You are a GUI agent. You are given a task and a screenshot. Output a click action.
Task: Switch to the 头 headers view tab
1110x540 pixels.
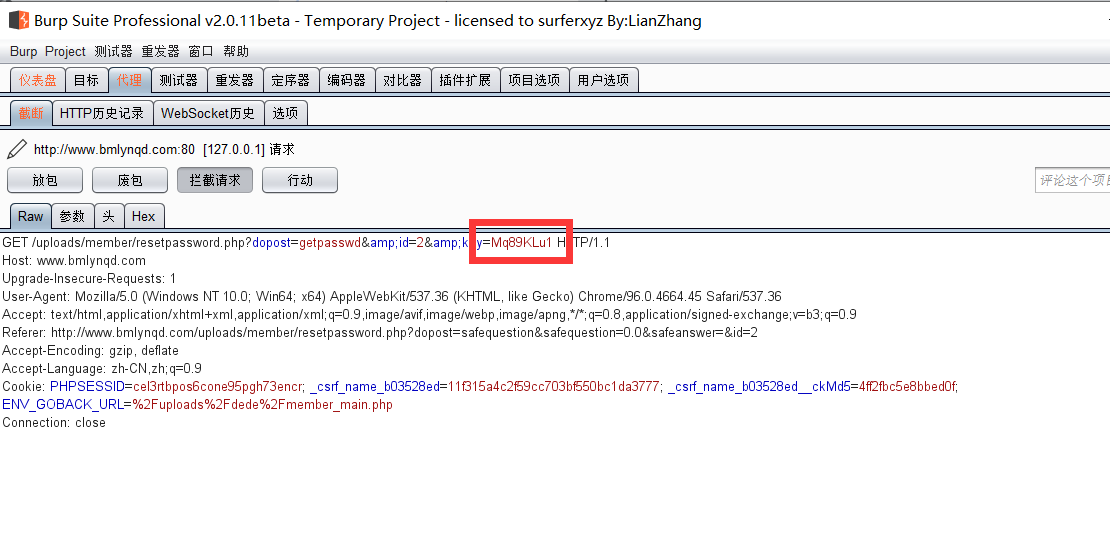[108, 217]
